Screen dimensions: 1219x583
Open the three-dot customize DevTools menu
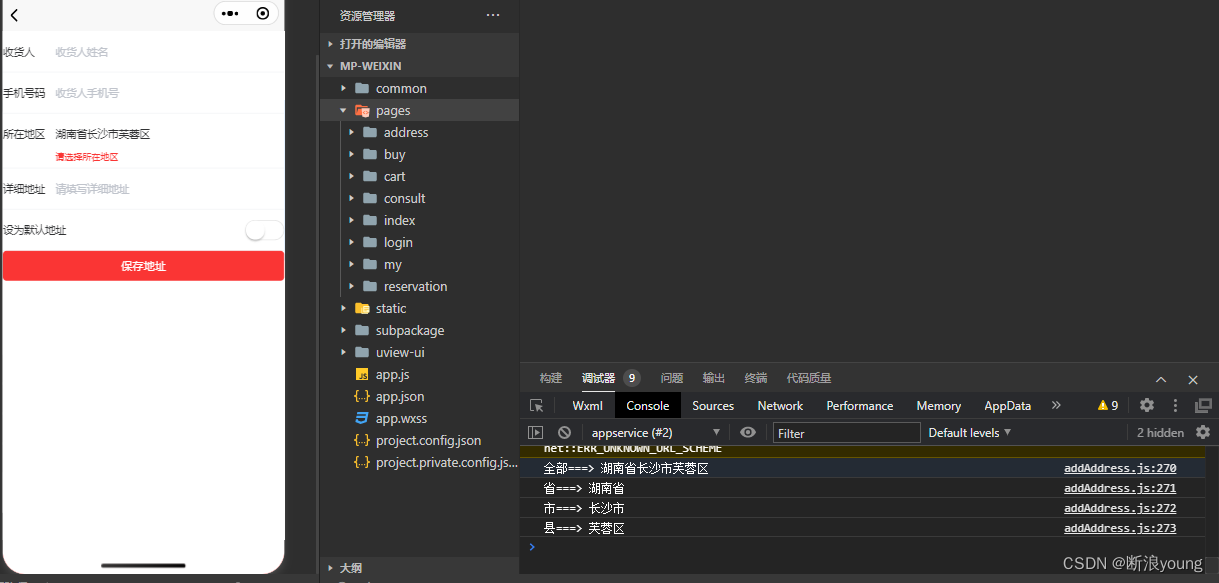tap(1174, 405)
